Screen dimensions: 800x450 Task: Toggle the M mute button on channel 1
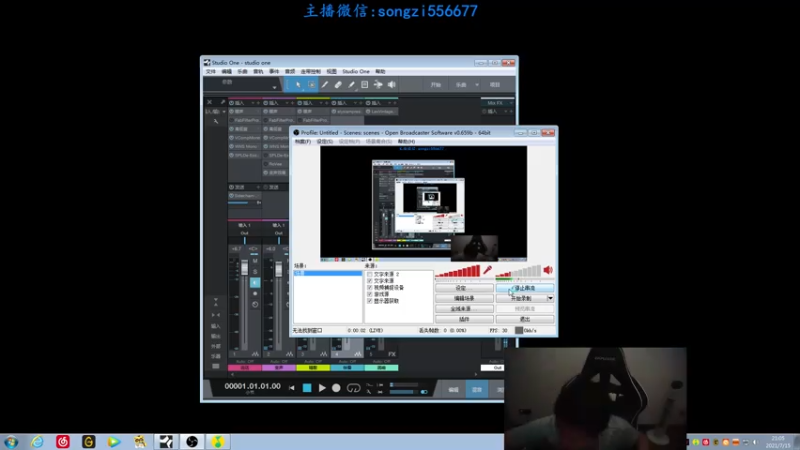[255, 261]
